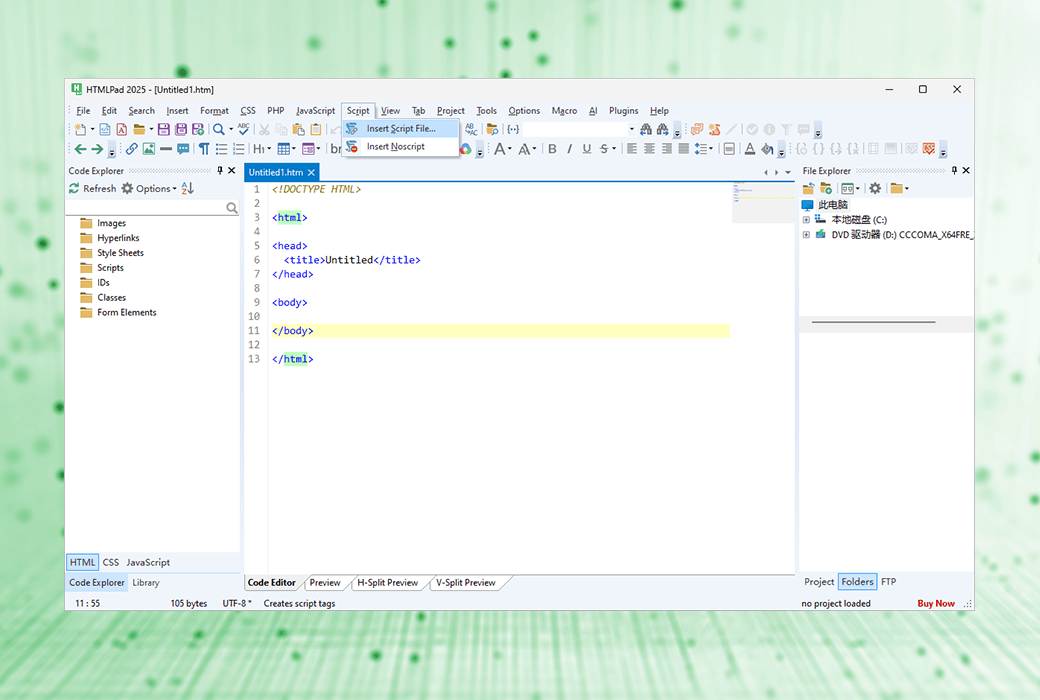Click the font color A icon
1040x700 pixels.
749,149
